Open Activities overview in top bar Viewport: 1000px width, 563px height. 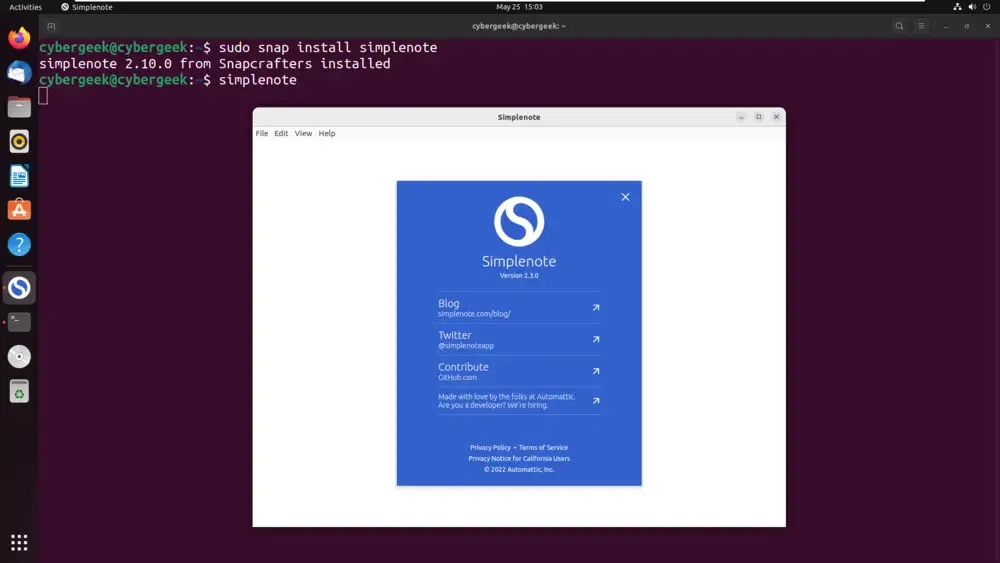click(26, 7)
